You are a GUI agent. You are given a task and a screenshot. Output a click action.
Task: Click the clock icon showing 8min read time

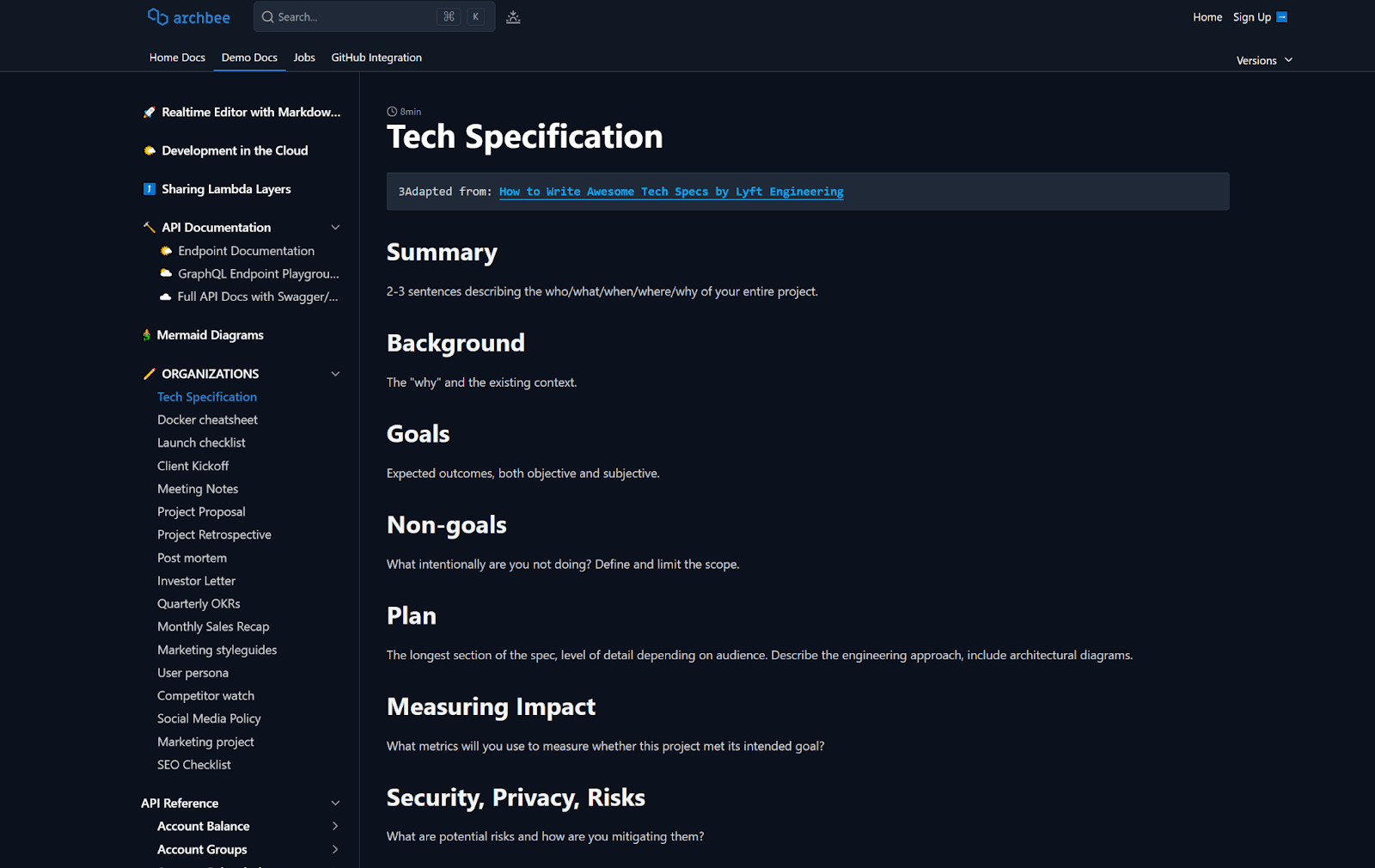tap(392, 111)
